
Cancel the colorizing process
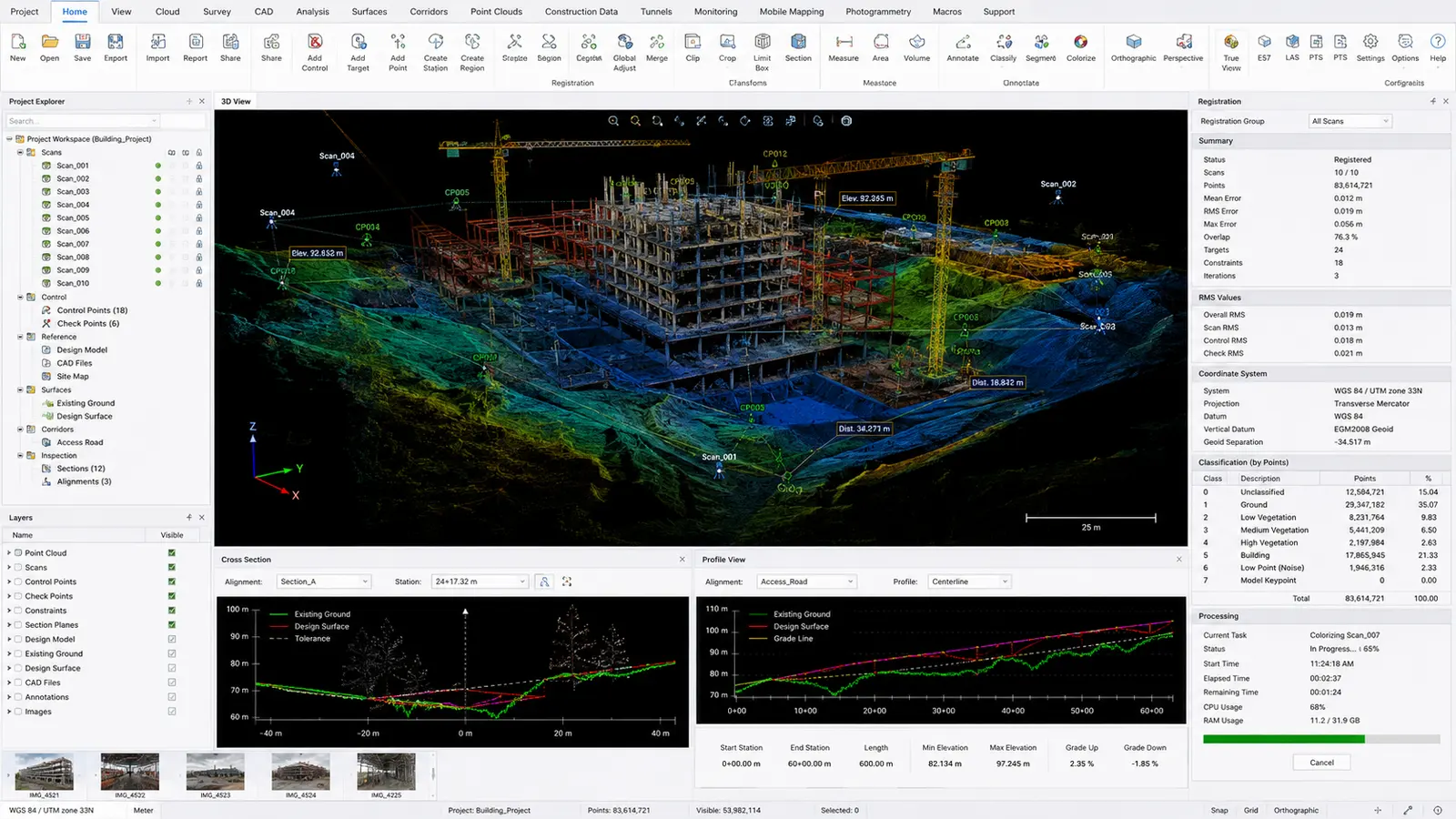[1321, 763]
